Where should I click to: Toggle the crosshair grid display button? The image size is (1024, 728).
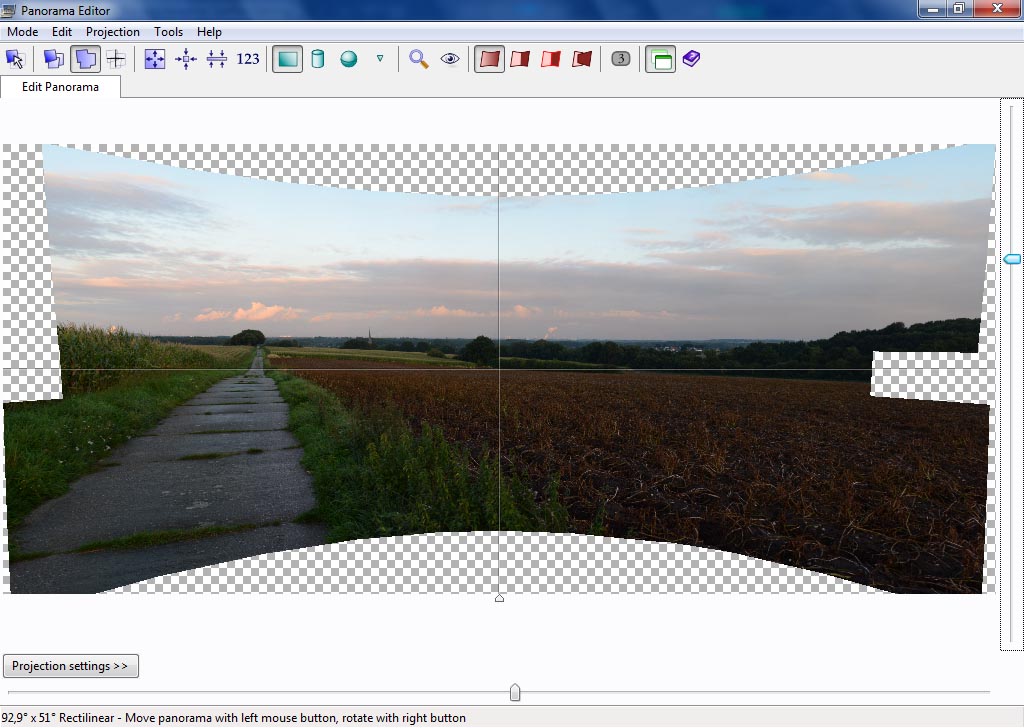116,59
